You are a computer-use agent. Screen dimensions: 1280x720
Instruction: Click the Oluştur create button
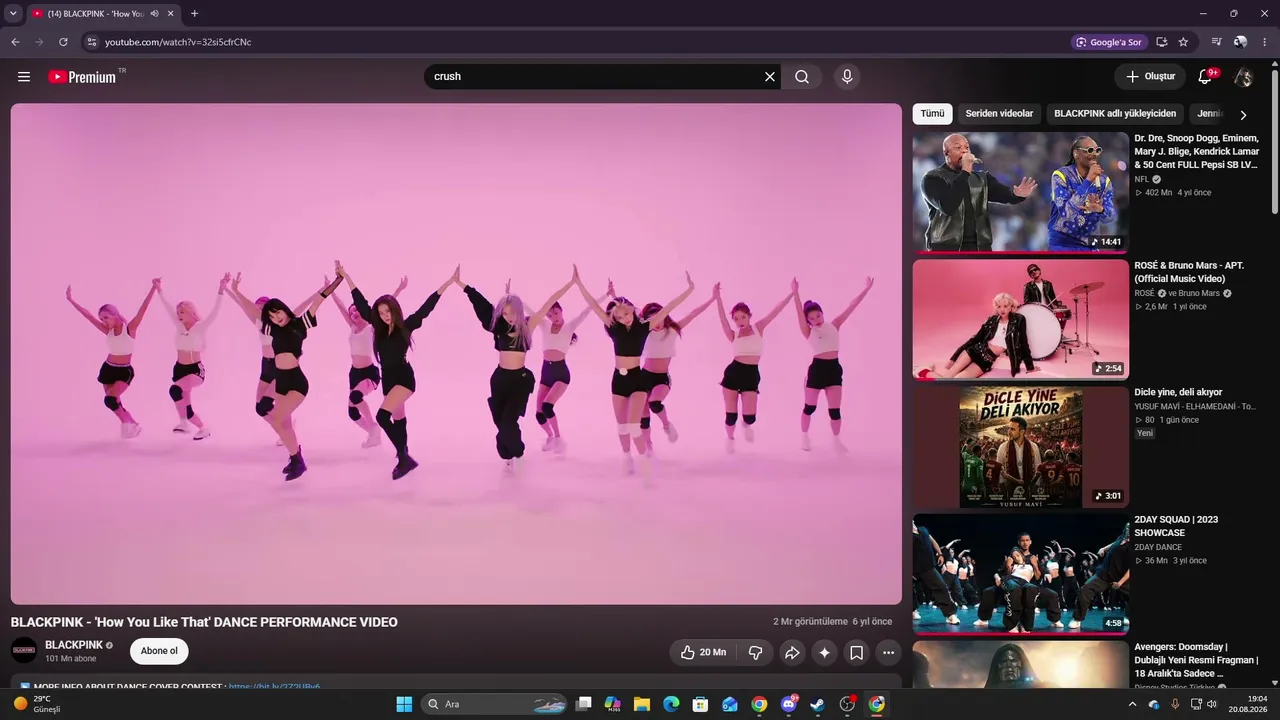1150,77
